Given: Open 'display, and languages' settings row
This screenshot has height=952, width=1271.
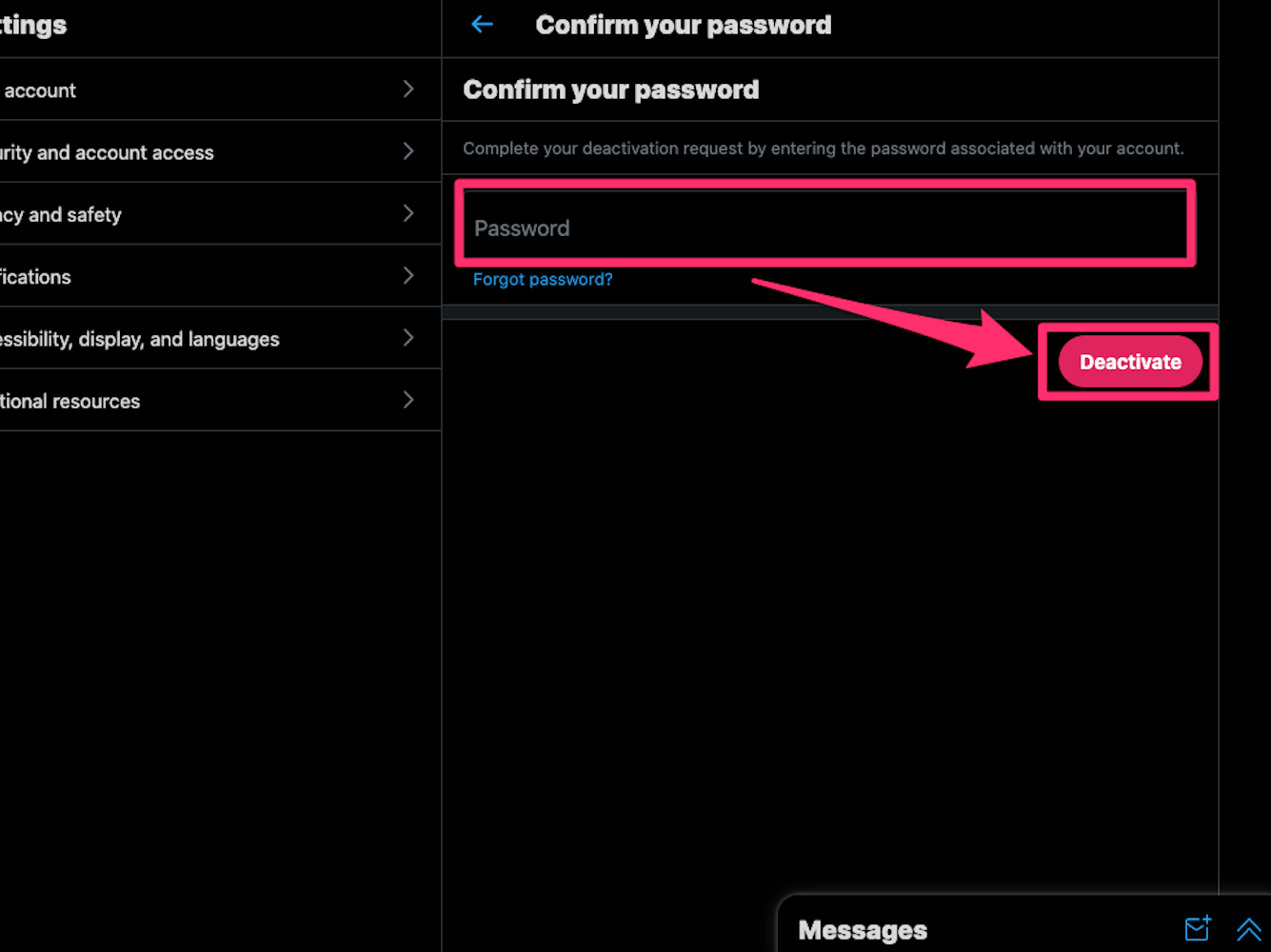Looking at the screenshot, I should [220, 338].
